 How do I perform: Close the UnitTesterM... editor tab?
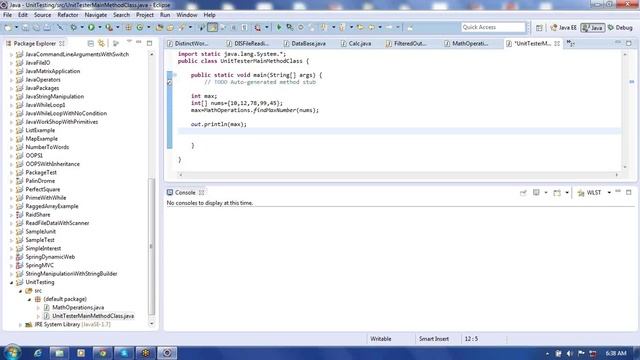click(x=557, y=43)
